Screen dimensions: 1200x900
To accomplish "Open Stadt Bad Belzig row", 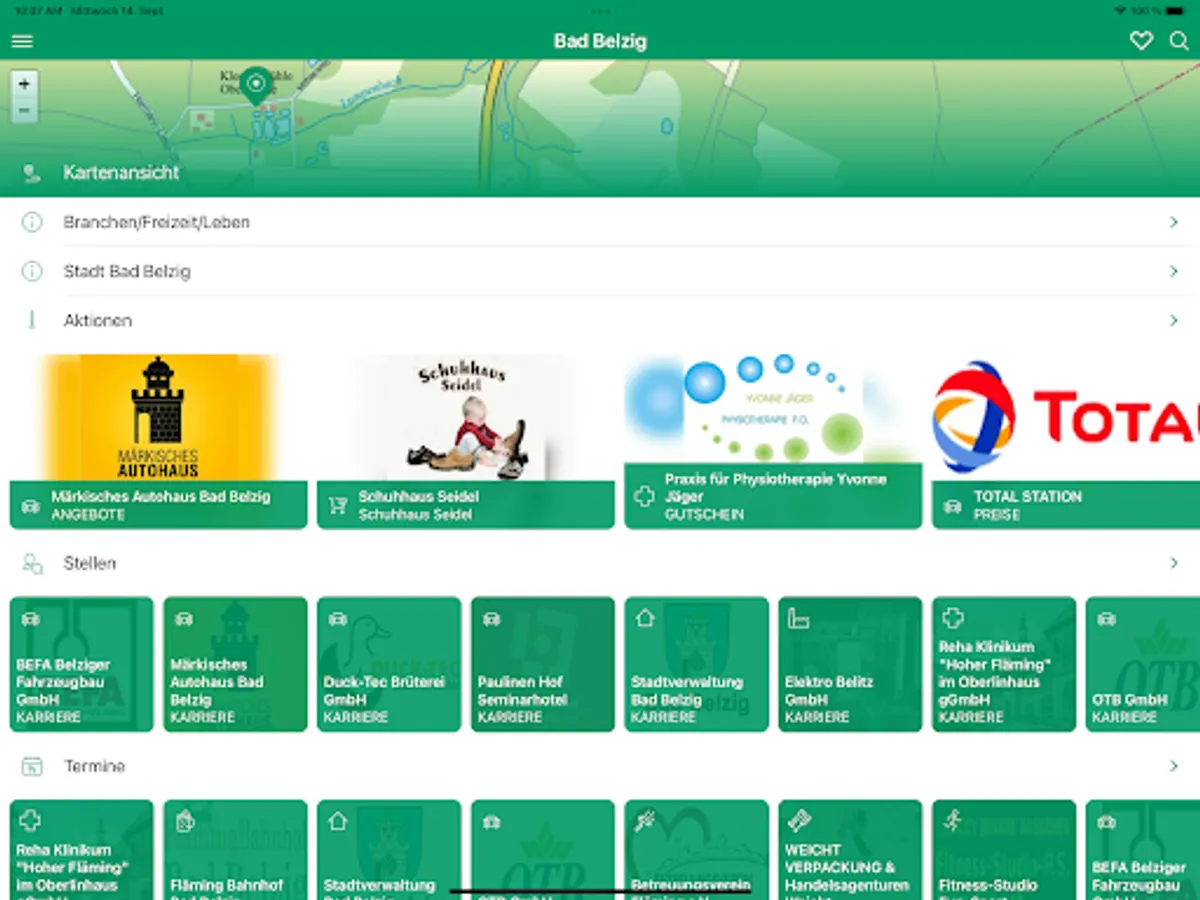I will [x=600, y=271].
